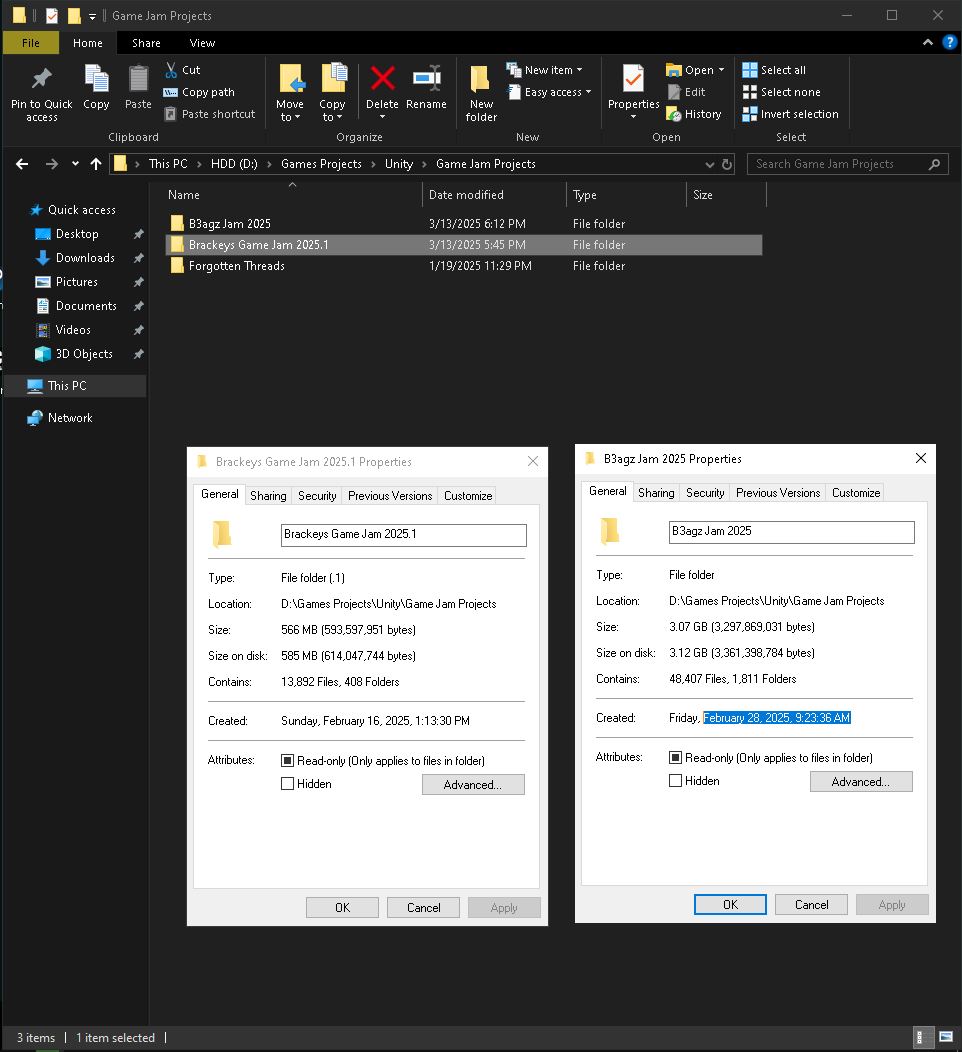Open Explorer help question mark icon

(x=949, y=42)
